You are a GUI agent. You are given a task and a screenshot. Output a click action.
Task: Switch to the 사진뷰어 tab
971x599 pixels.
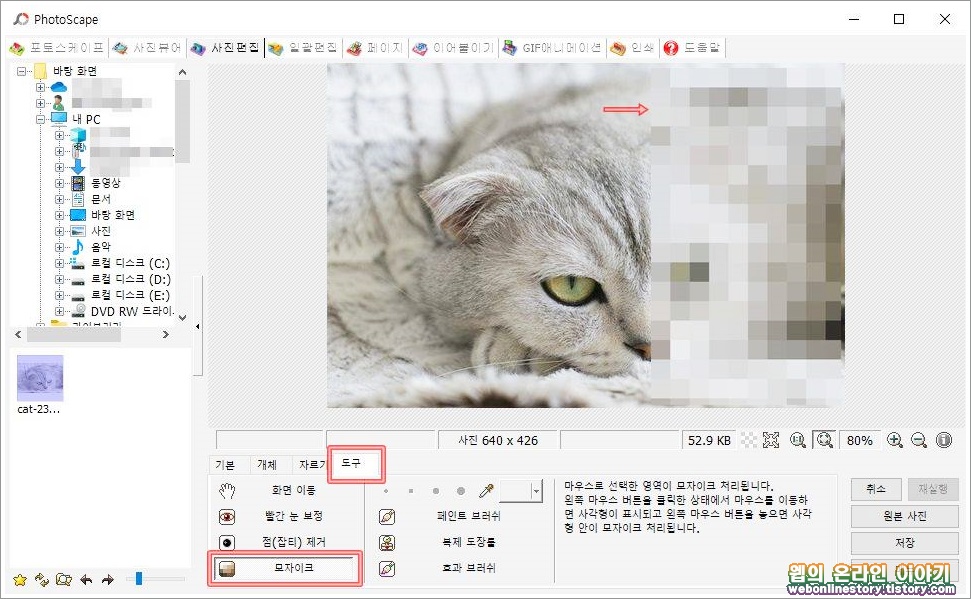[x=147, y=48]
